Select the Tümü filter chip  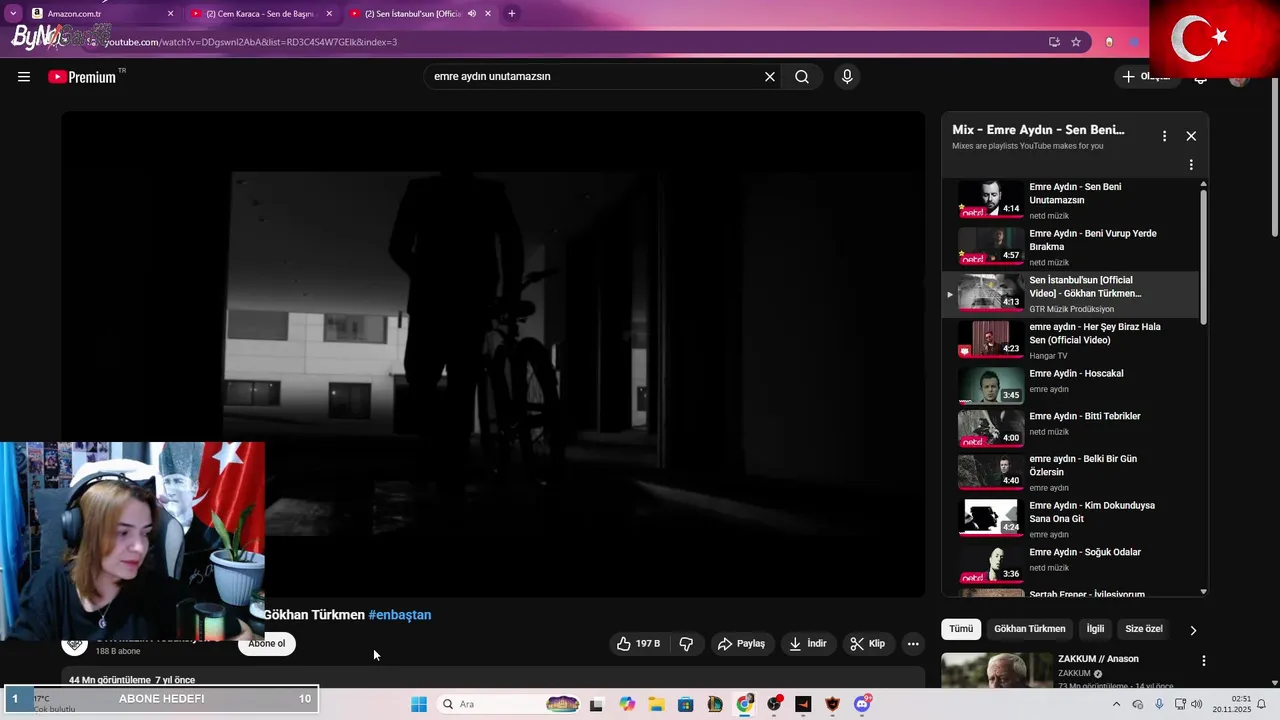tap(961, 629)
